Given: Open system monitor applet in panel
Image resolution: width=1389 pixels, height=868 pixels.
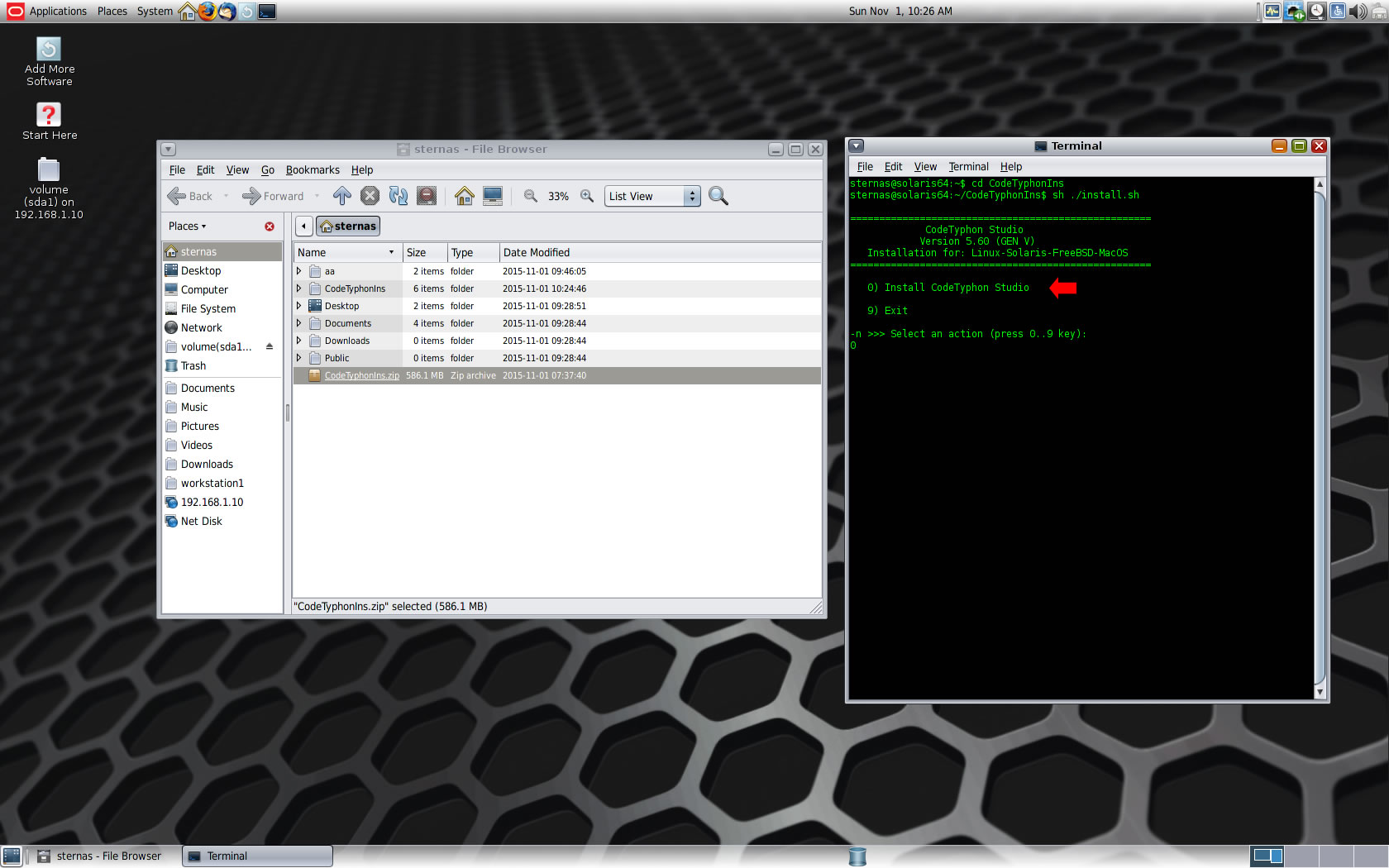Looking at the screenshot, I should click(1272, 11).
